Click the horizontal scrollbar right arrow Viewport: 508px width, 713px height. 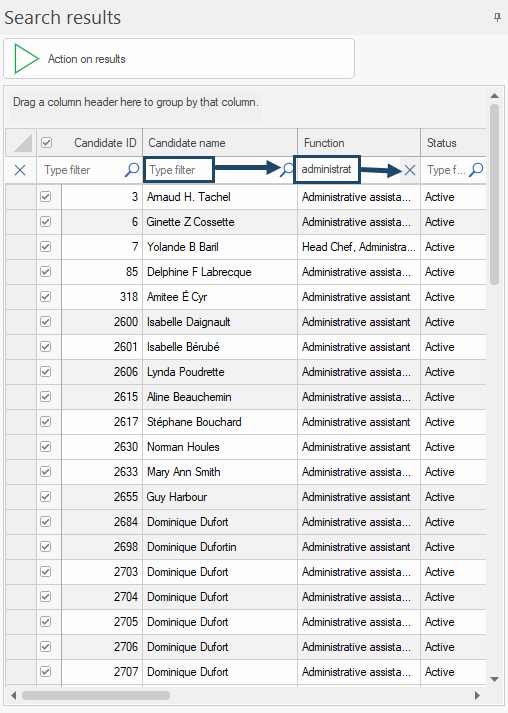point(477,695)
